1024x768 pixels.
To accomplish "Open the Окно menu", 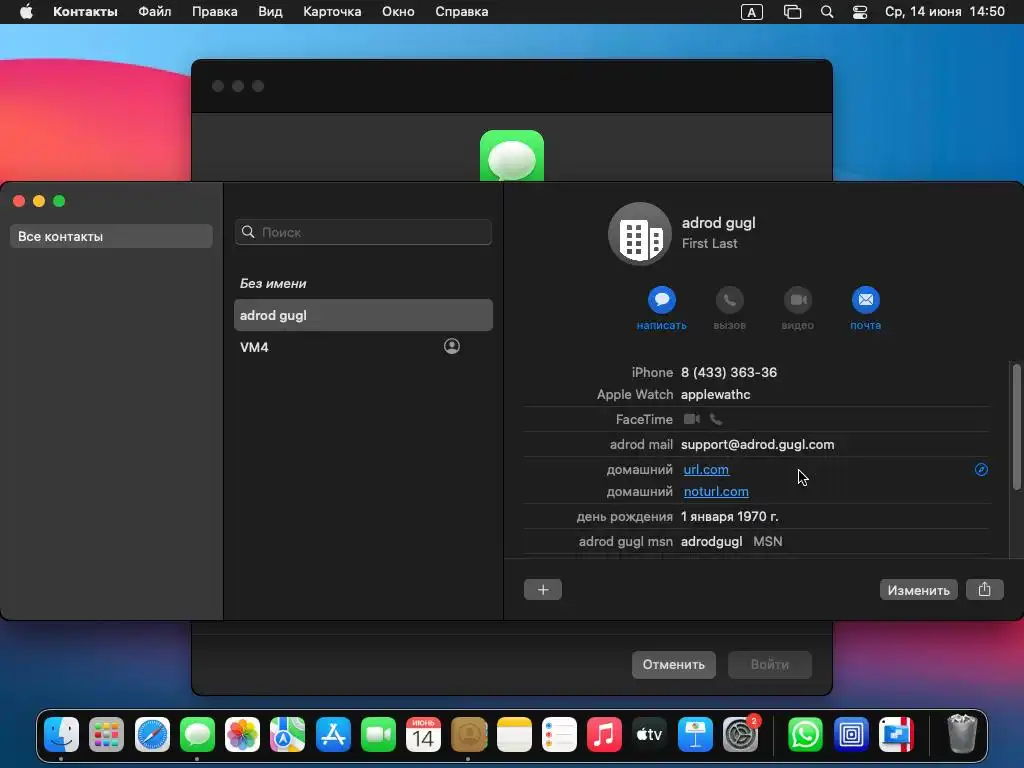I will coord(398,12).
